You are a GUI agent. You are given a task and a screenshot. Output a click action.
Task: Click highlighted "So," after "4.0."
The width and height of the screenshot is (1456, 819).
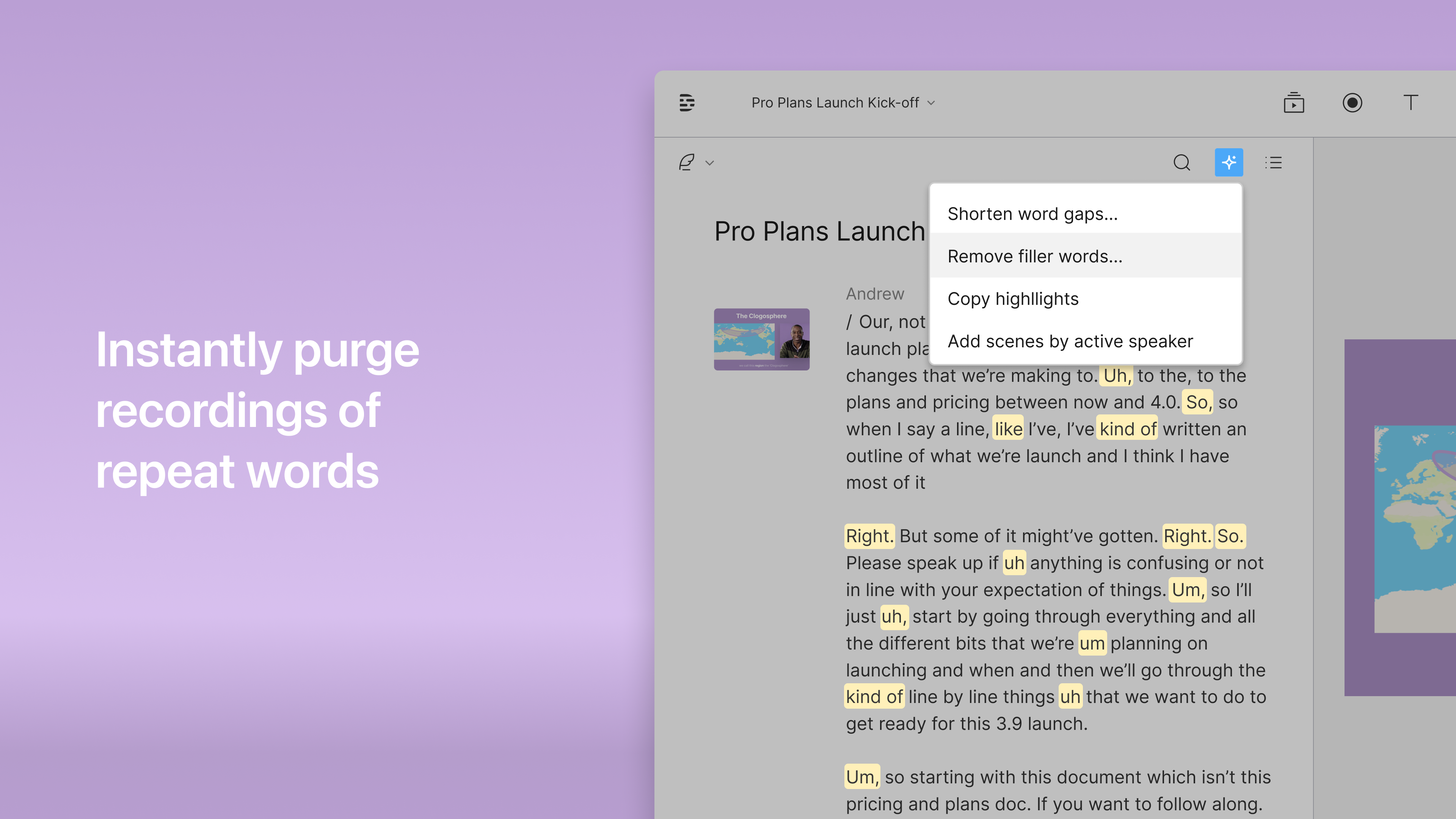coord(1197,402)
